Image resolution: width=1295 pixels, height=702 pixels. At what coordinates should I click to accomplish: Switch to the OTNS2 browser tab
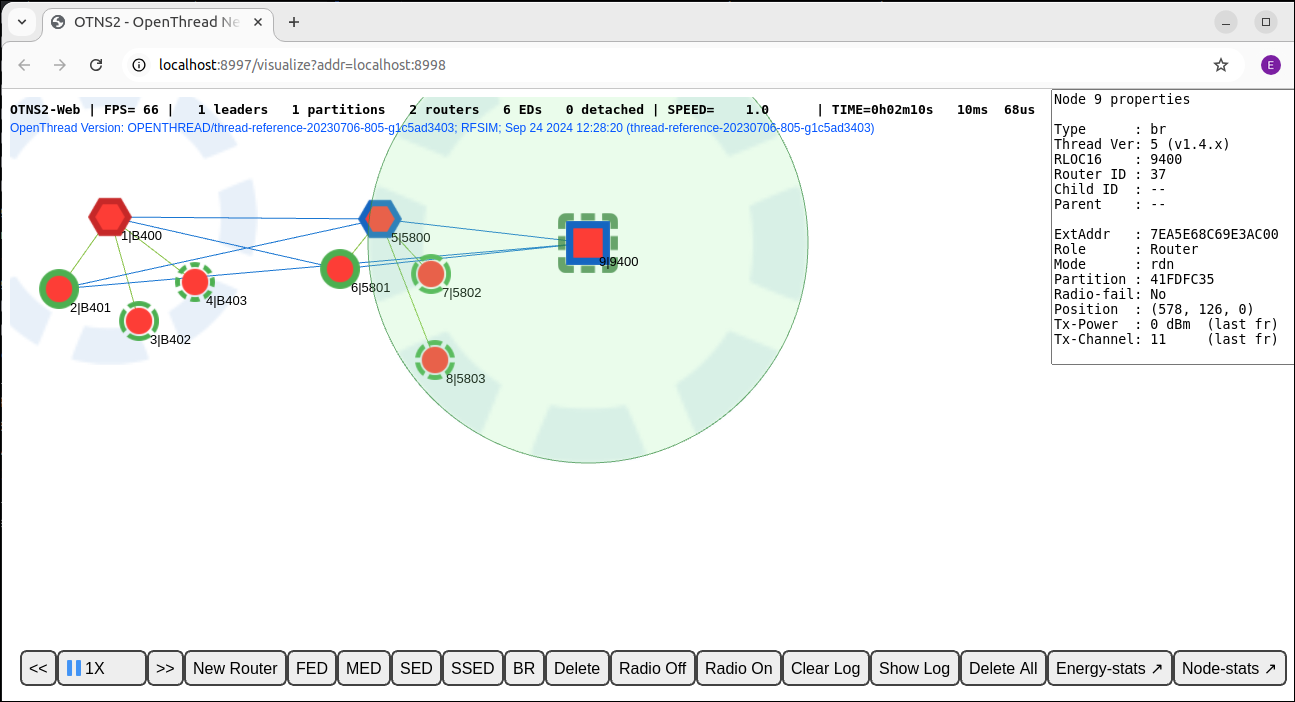tap(155, 21)
